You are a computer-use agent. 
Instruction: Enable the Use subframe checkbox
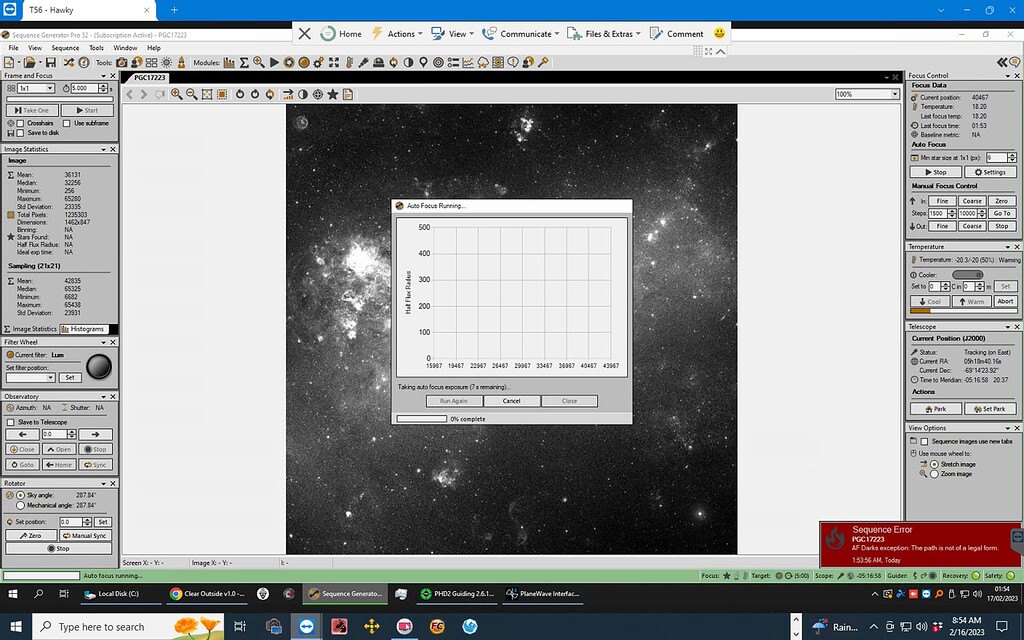tap(67, 123)
